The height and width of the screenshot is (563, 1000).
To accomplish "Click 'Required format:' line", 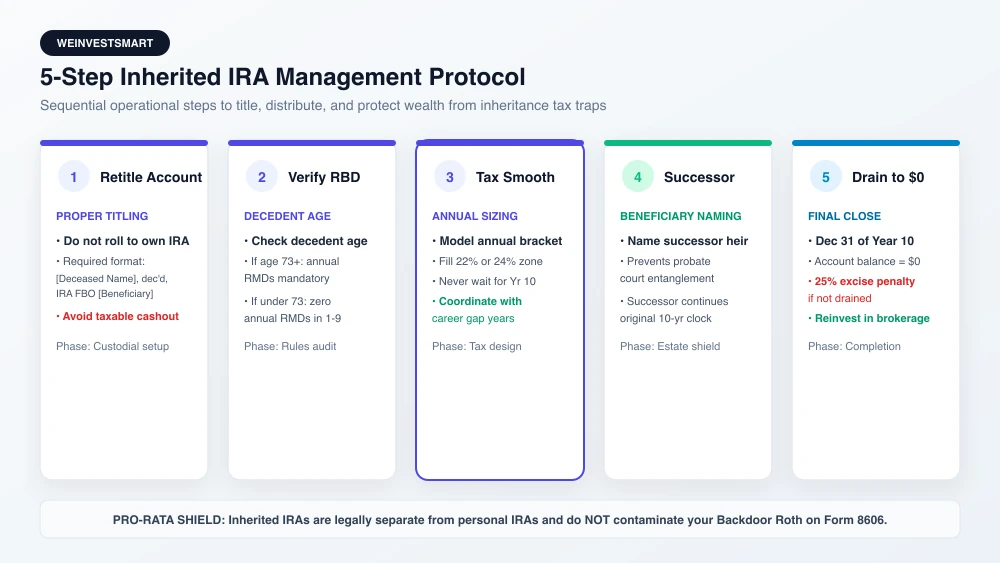I will click(x=100, y=261).
